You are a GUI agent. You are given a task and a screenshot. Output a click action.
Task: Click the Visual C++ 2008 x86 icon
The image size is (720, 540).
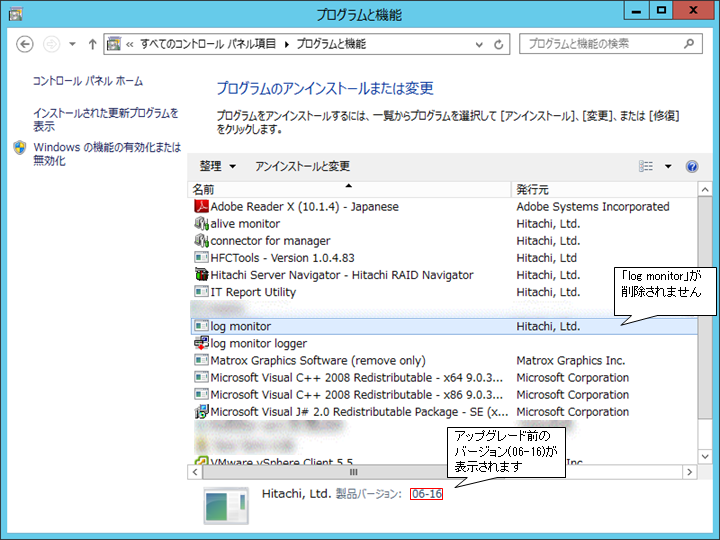[201, 394]
